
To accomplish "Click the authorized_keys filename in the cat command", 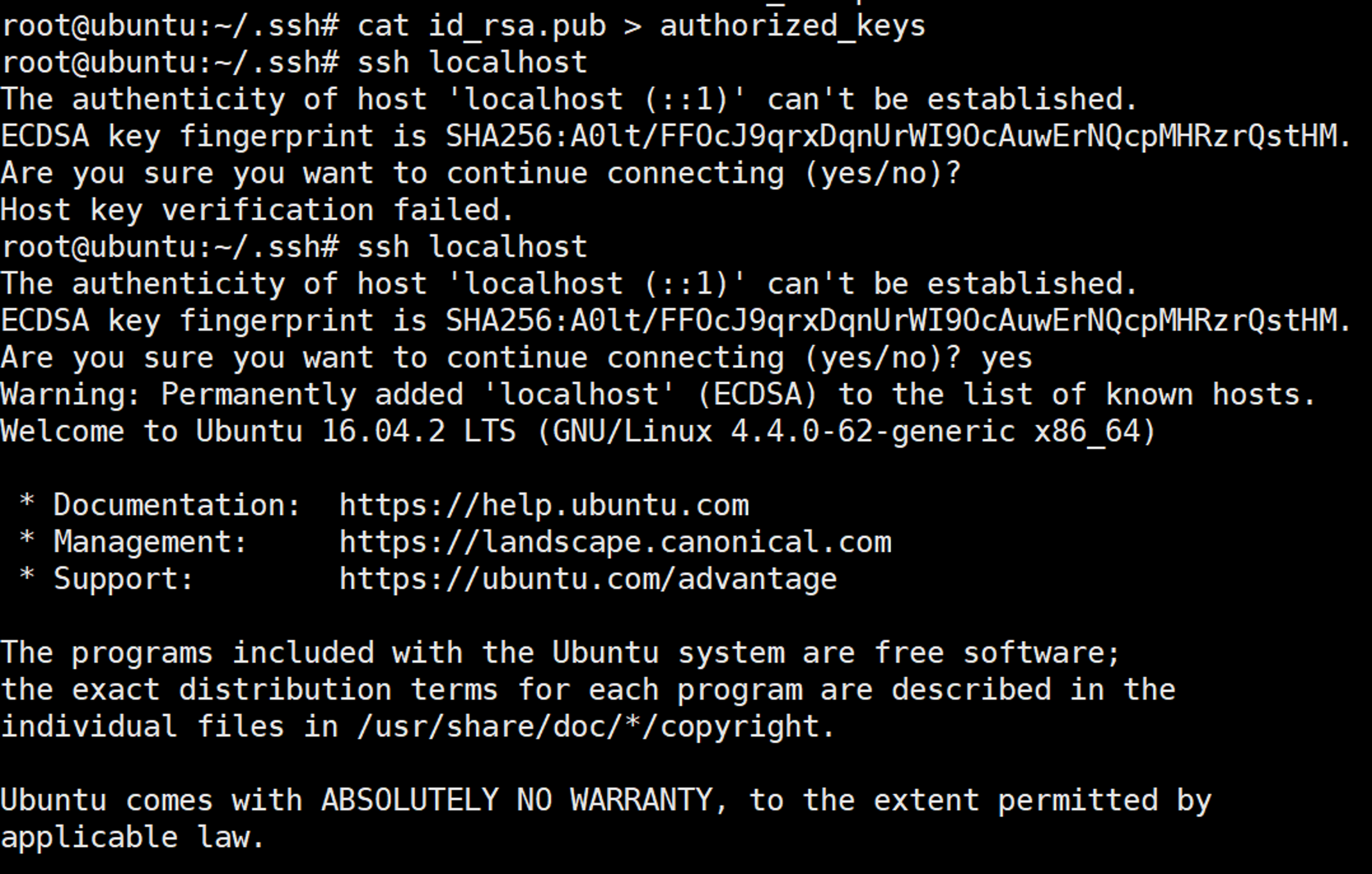I will tap(792, 27).
